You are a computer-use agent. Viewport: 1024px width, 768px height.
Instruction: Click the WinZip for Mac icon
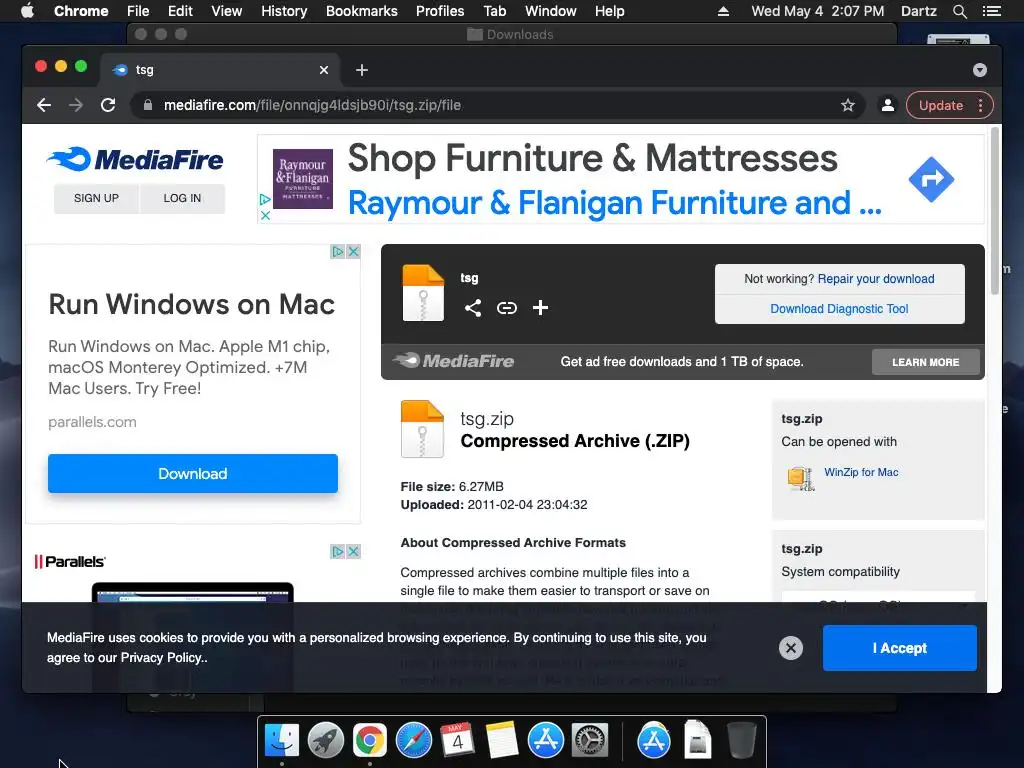coord(800,478)
